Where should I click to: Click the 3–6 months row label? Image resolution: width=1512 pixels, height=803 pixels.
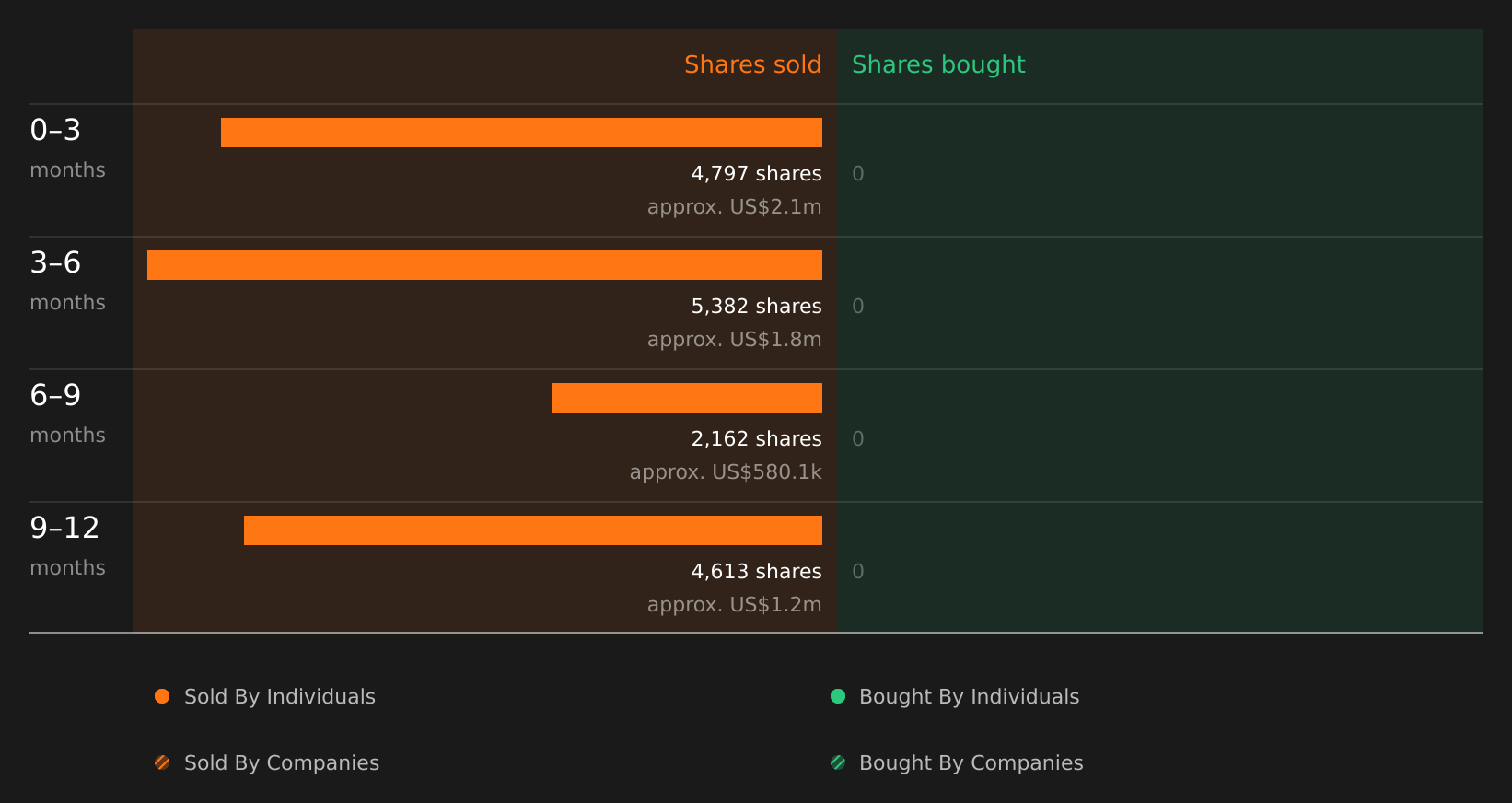[x=68, y=281]
